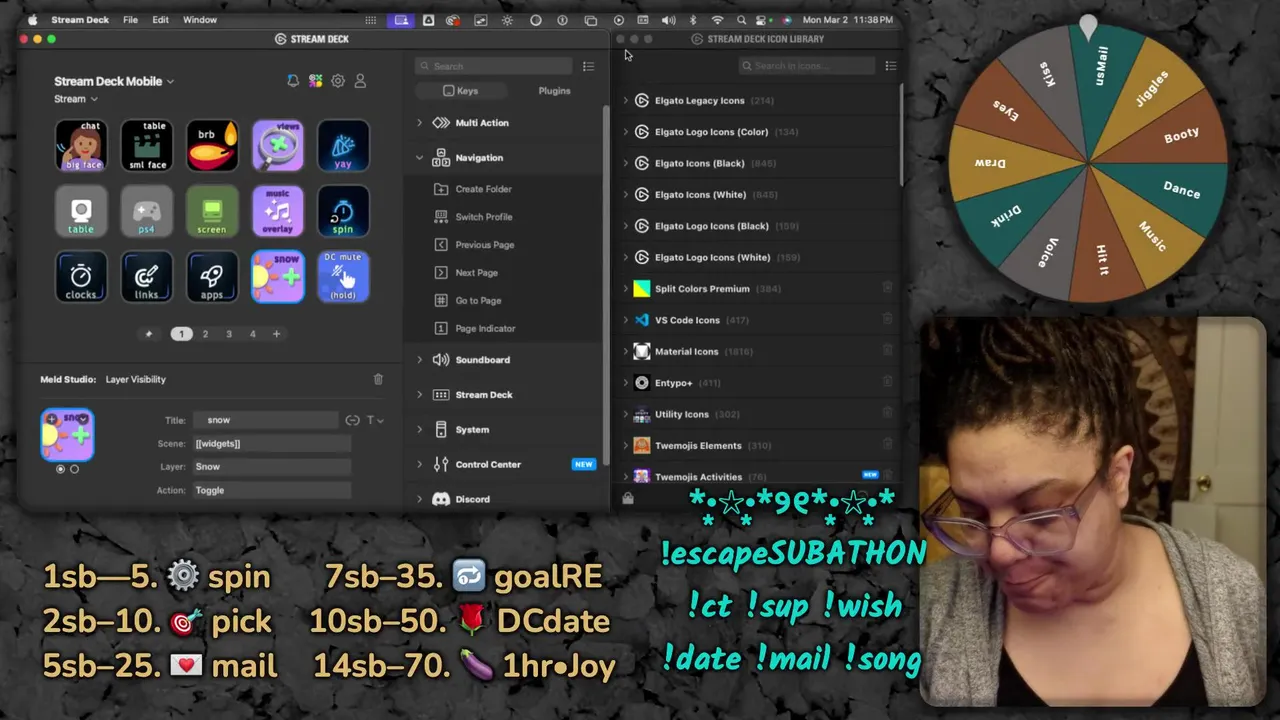
Task: Open Stream Deck Mobile device dropdown
Action: (114, 81)
